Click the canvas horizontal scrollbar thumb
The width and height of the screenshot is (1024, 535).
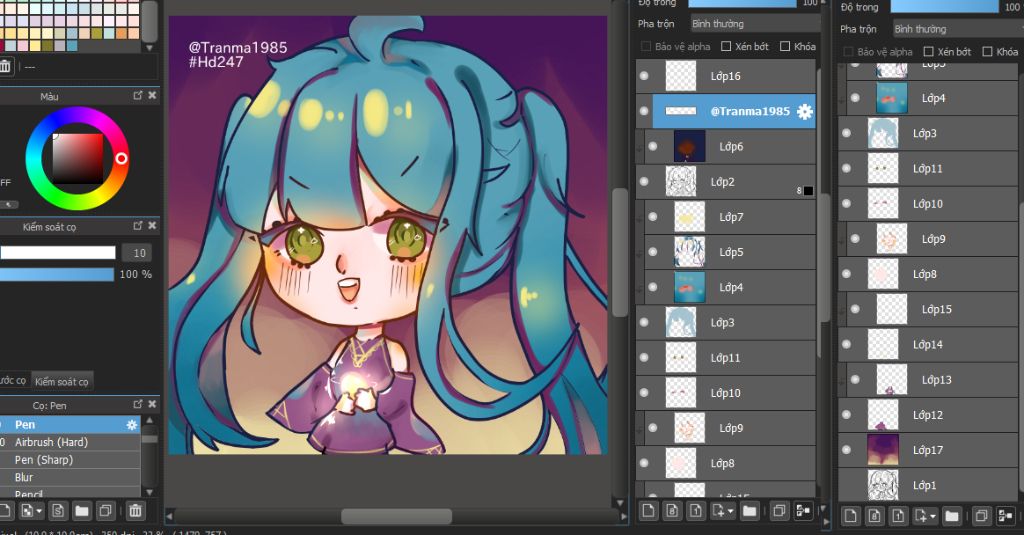pyautogui.click(x=396, y=516)
